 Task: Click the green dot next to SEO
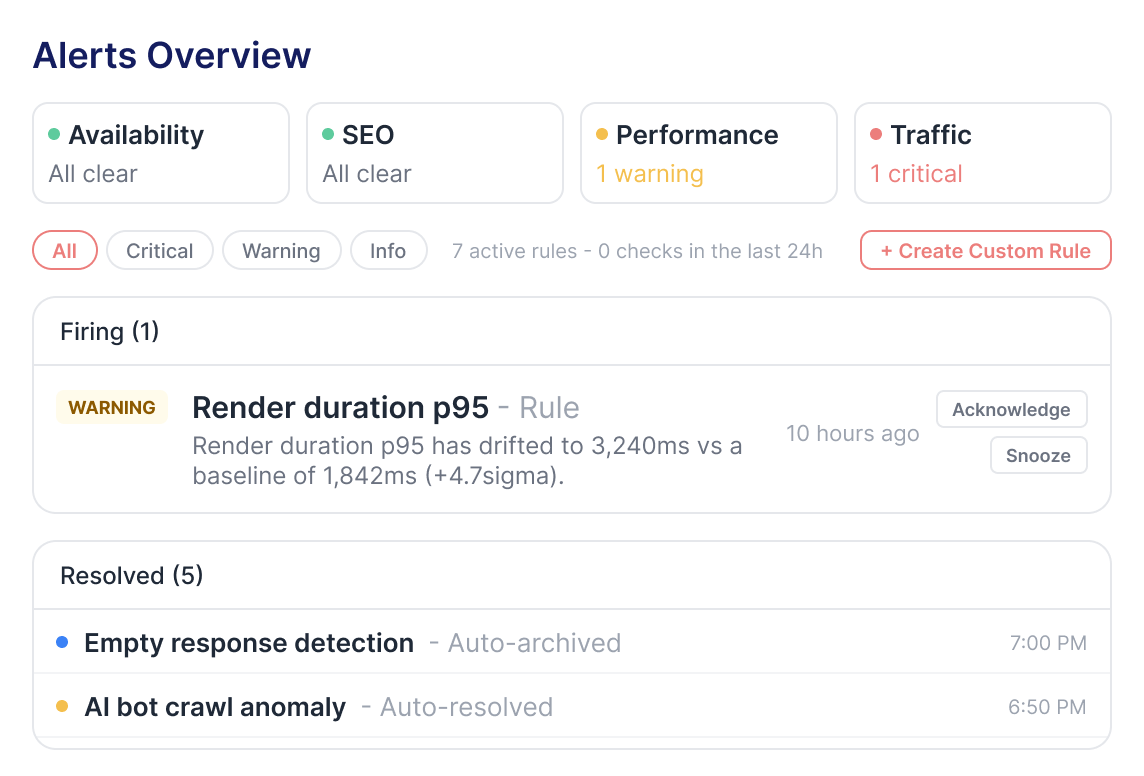pos(328,134)
